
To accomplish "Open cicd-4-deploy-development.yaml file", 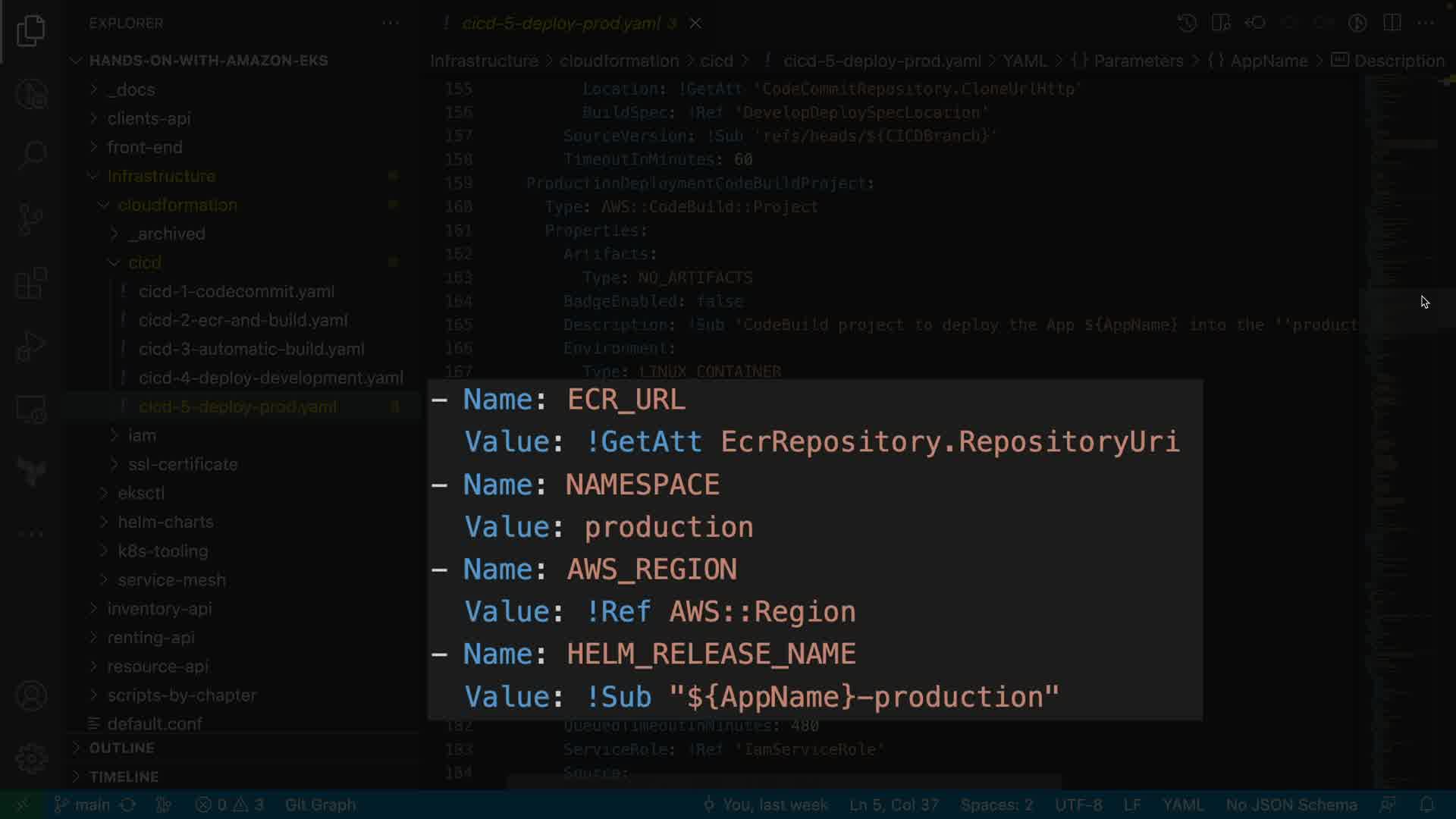I will click(271, 378).
